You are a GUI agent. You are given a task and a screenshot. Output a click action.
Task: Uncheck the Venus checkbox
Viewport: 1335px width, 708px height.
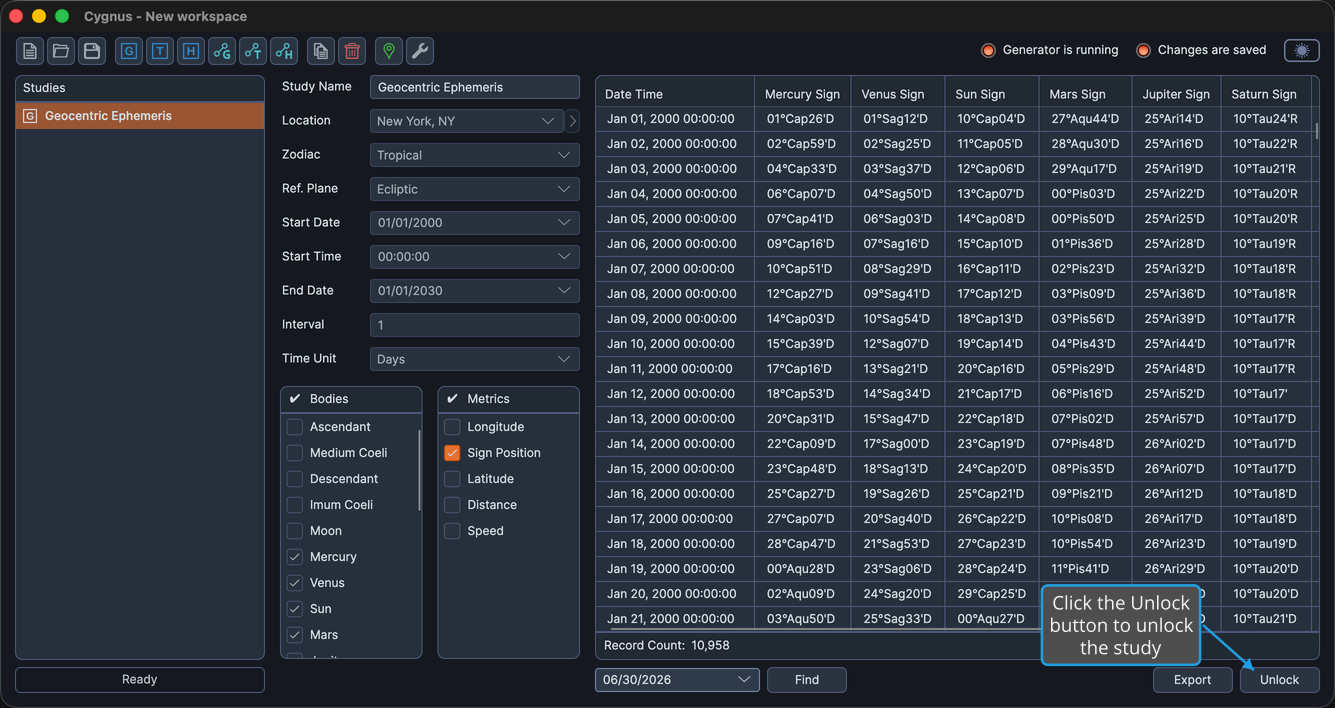click(x=295, y=583)
